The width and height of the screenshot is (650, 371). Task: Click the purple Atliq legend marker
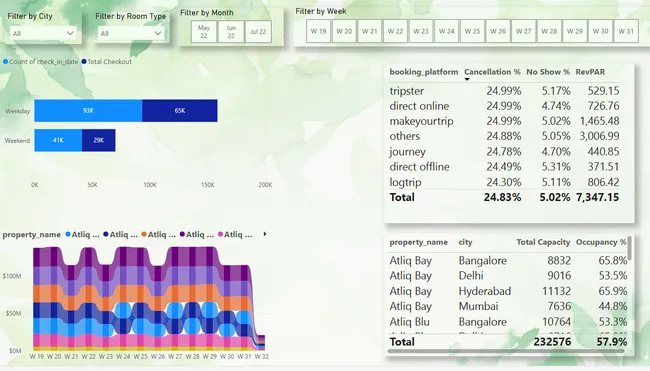[x=182, y=234]
